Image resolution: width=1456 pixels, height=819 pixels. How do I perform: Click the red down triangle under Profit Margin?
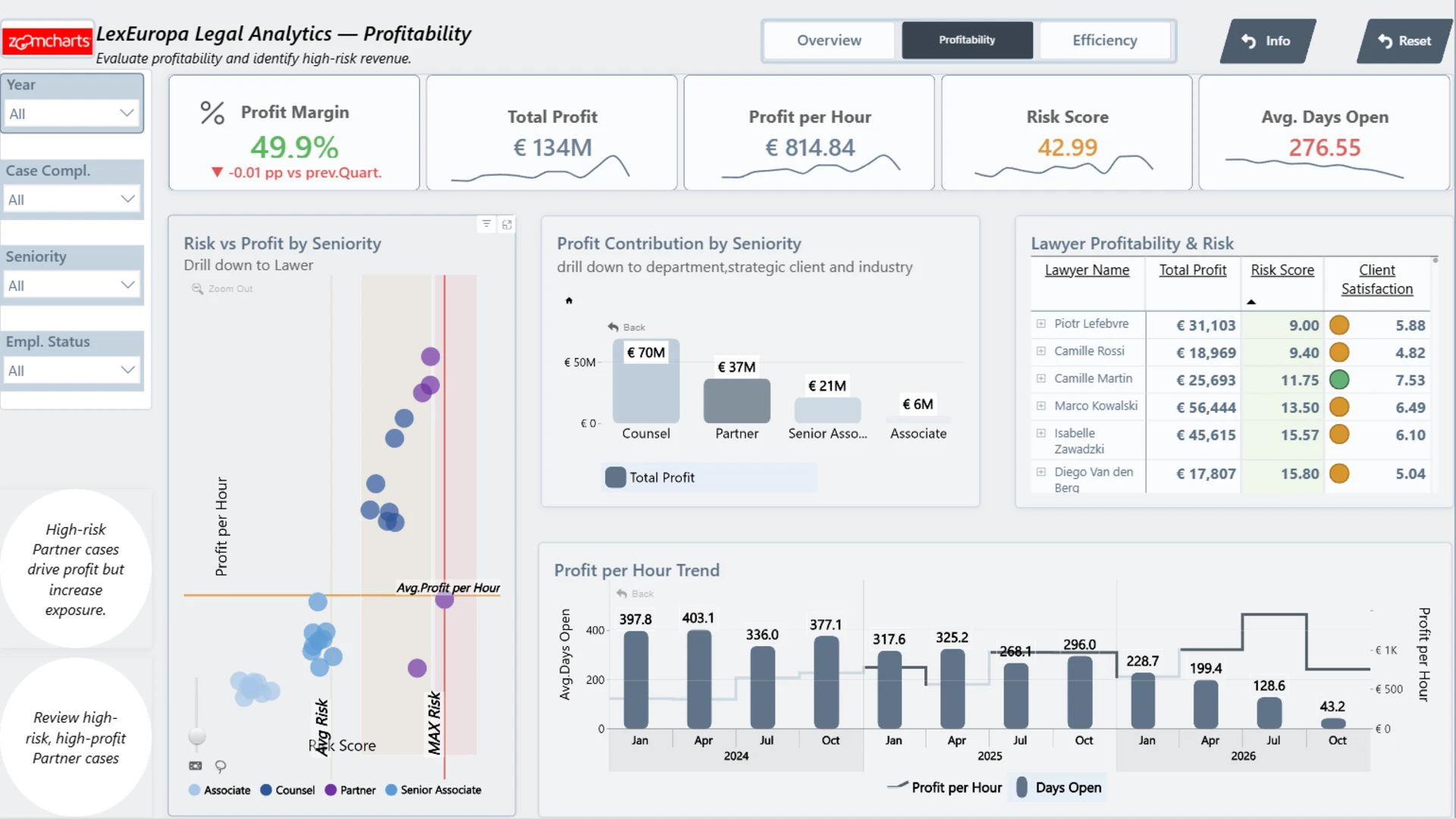[x=217, y=172]
